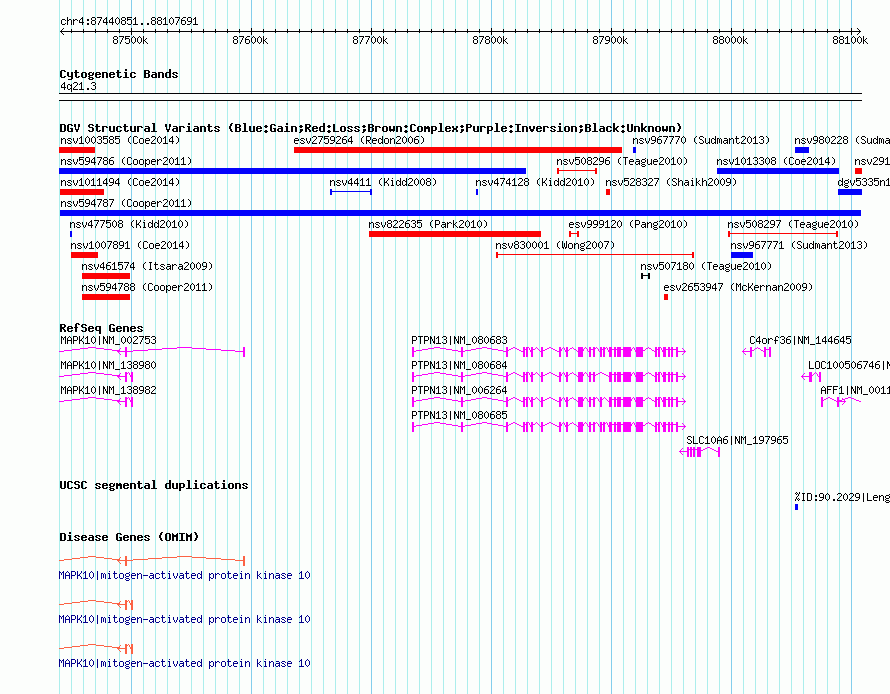Click the nsv1003585 (Coe2014) variant label
This screenshot has height=694, width=890.
point(120,140)
